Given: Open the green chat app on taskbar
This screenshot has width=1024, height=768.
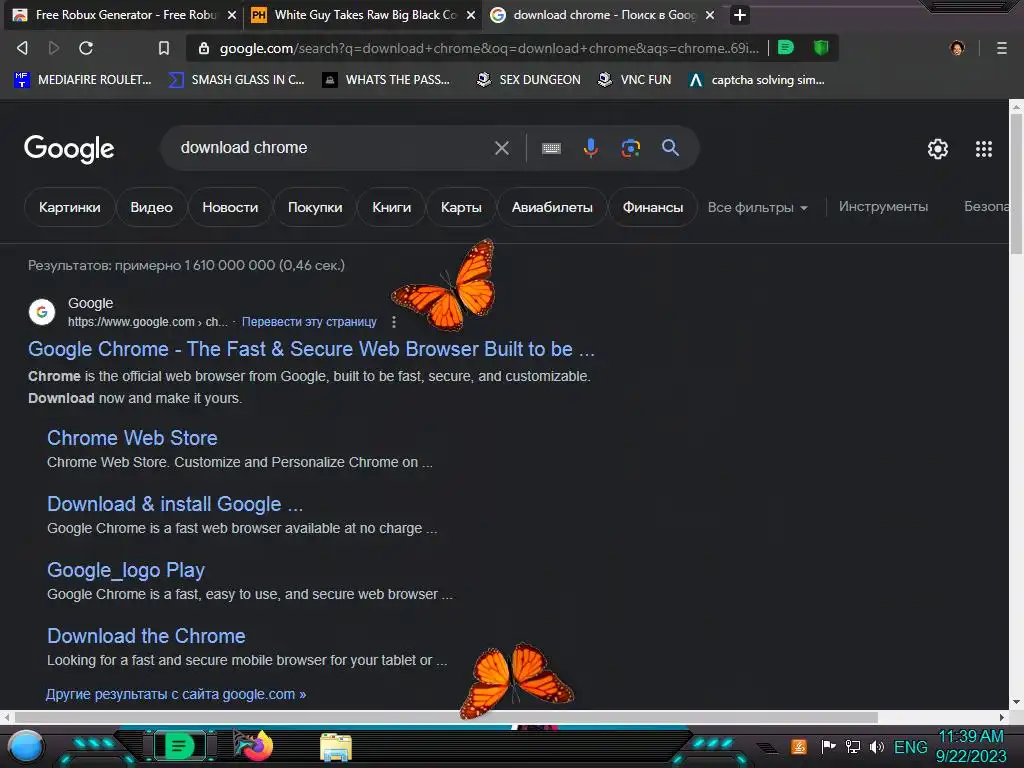Looking at the screenshot, I should pos(179,746).
